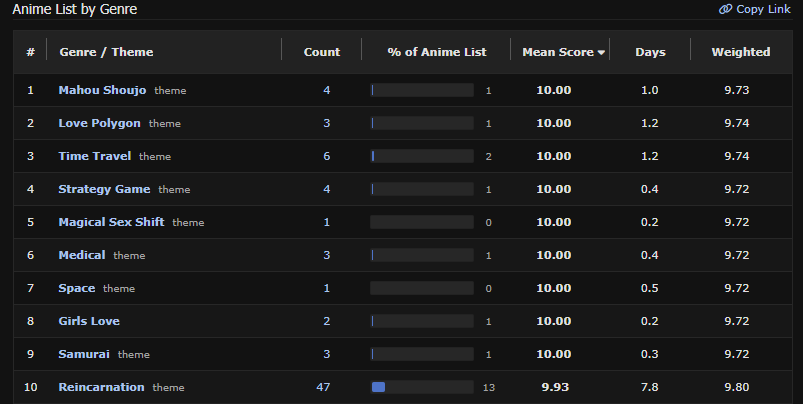Sort table by Weighted column
The width and height of the screenshot is (803, 404).
point(740,52)
